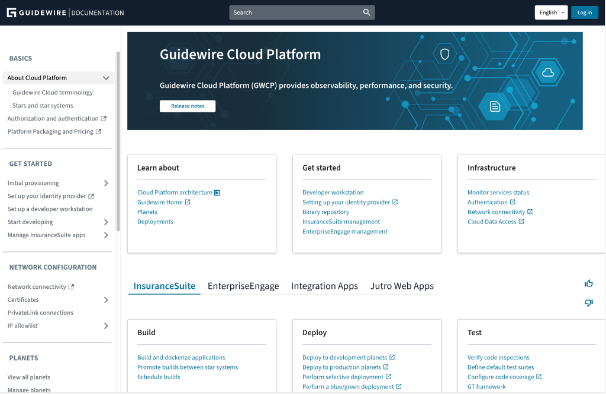This screenshot has width=606, height=394.
Task: Open Promote builds between star systems link
Action: [x=188, y=367]
